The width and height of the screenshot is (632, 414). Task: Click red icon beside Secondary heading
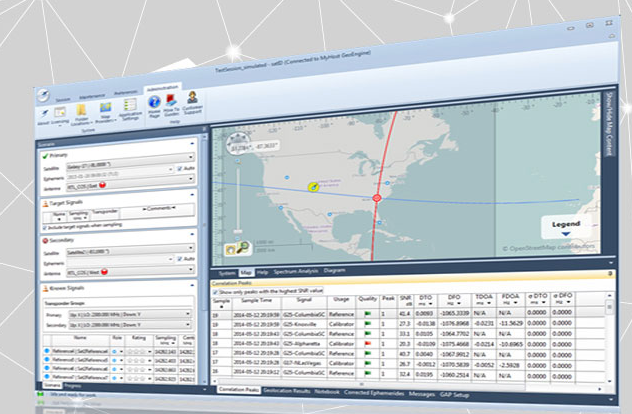click(x=45, y=241)
